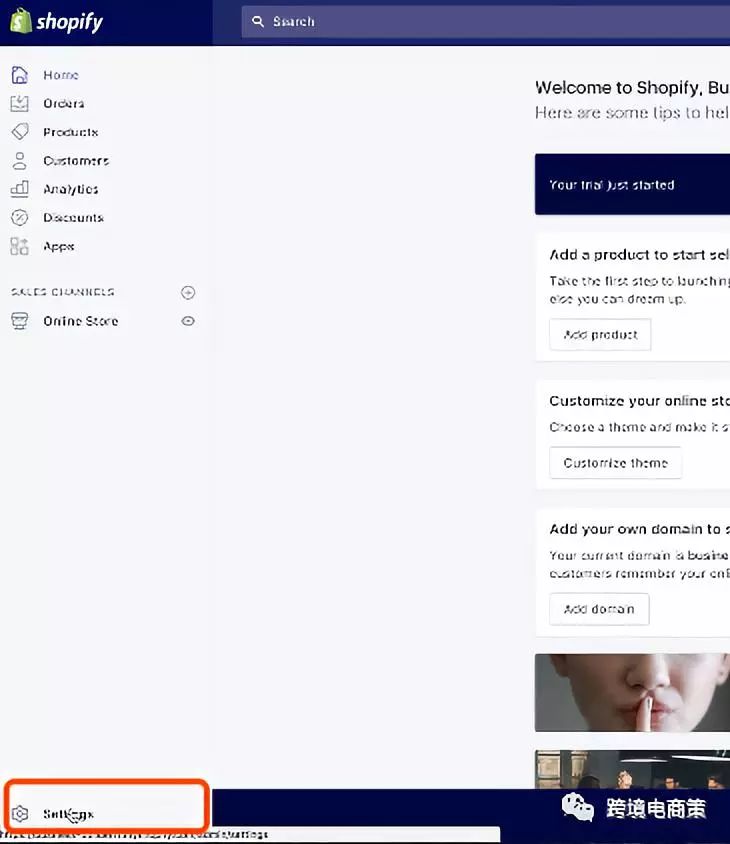Click the Online Store storefront icon
Viewport: 730px width, 844px height.
[20, 321]
